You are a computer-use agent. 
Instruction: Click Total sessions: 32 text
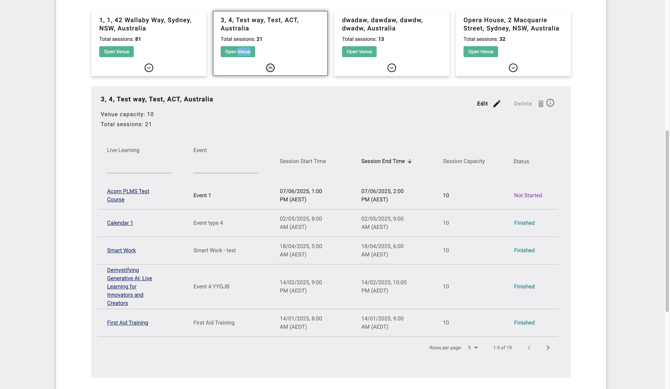pyautogui.click(x=484, y=39)
